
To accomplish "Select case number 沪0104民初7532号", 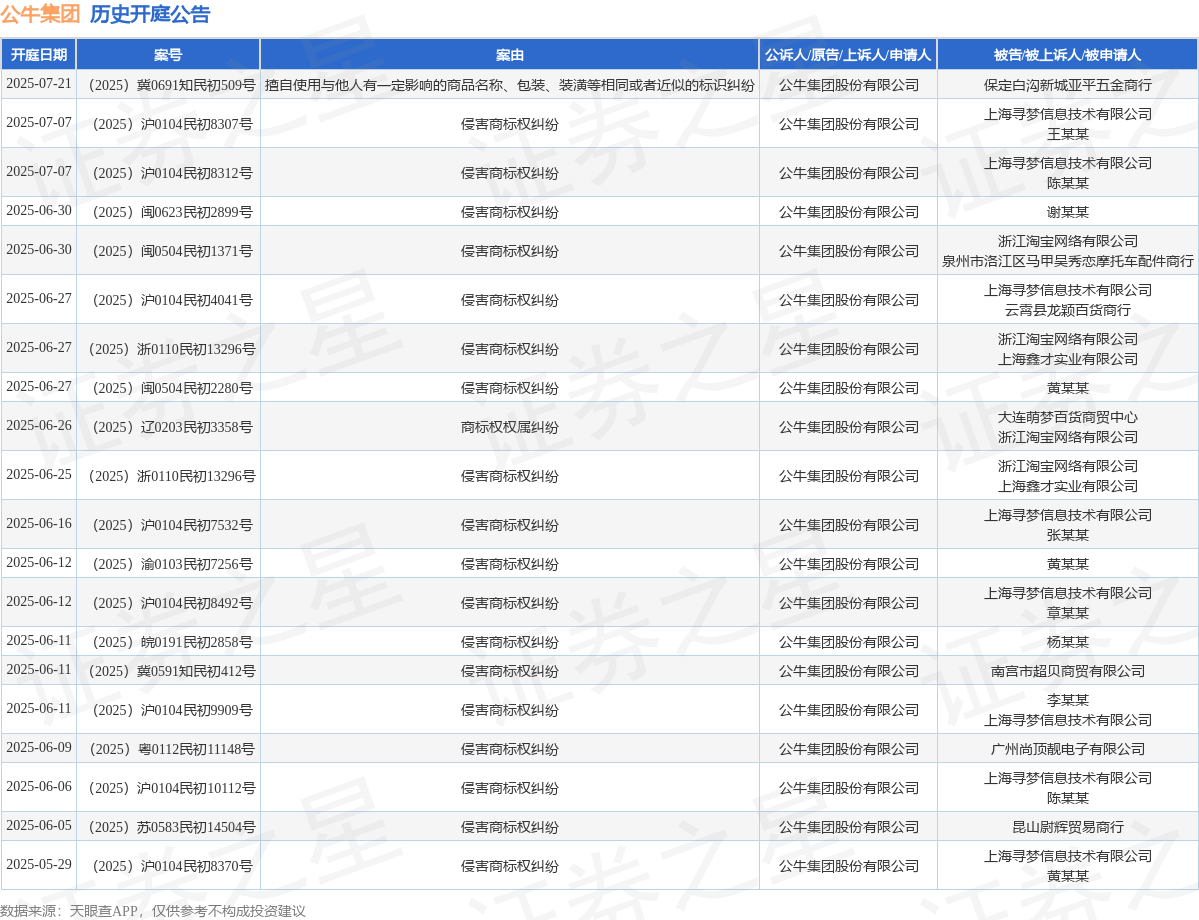I will coord(168,525).
